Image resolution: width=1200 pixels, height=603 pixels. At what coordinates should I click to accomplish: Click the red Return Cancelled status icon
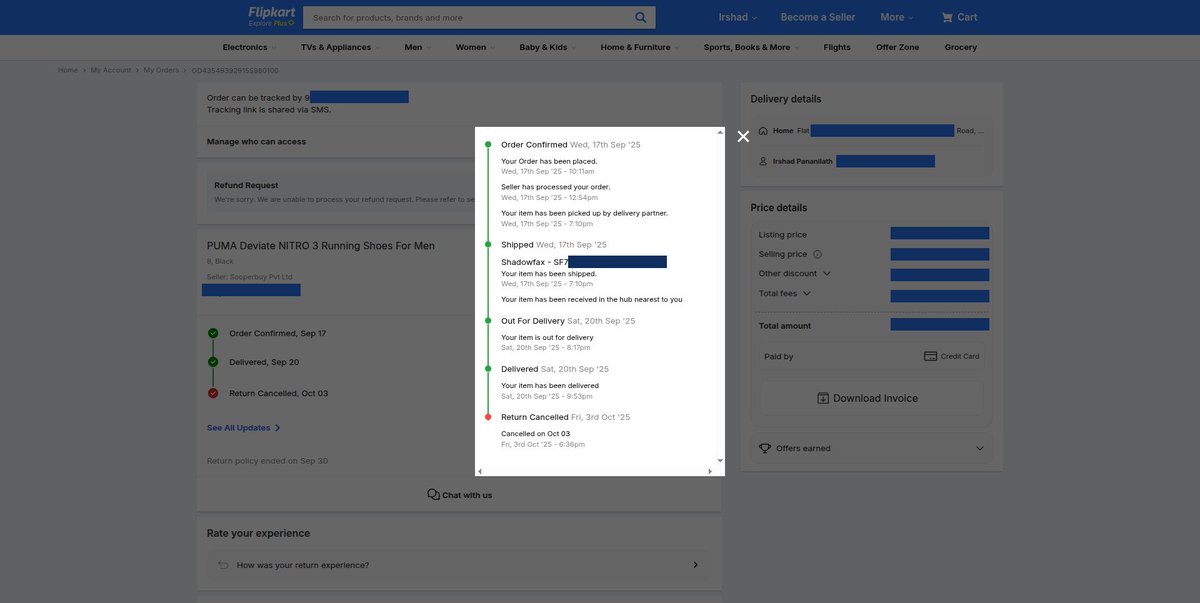(213, 393)
